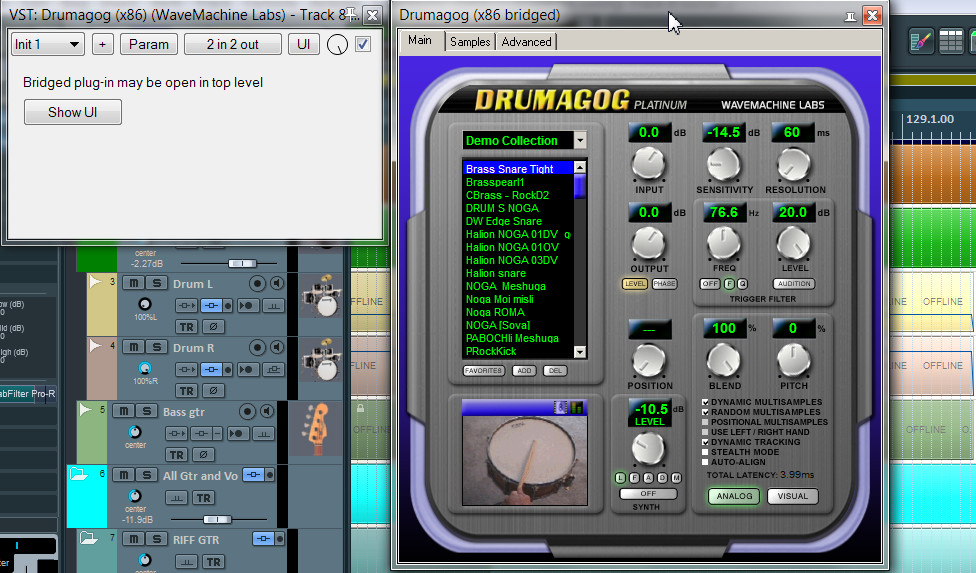Toggle plugin bypass checkbox in VST window
This screenshot has width=976, height=573.
click(x=363, y=44)
